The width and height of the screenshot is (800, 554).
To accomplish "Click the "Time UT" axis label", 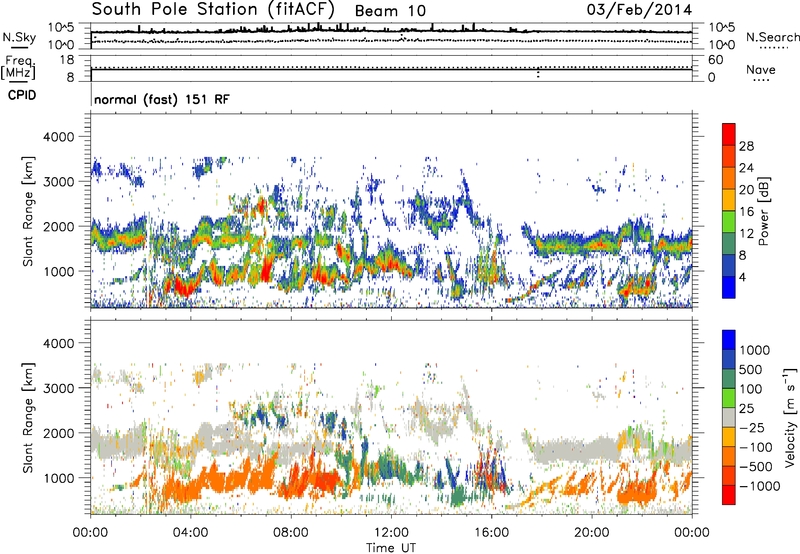I will point(391,548).
